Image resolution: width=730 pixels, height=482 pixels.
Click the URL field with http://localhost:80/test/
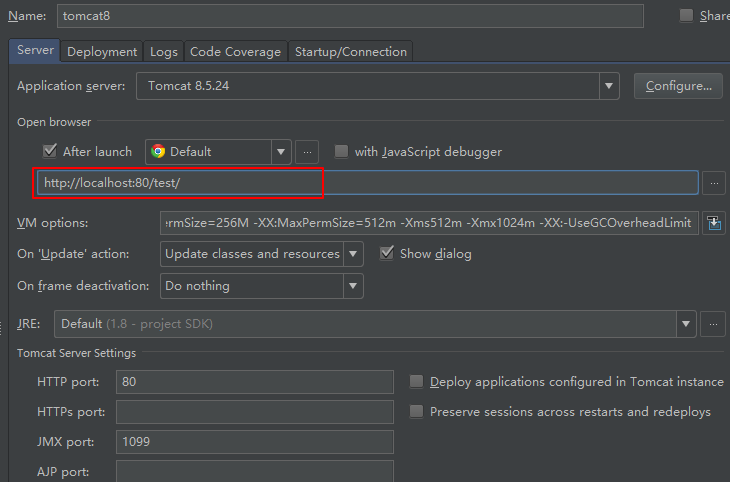pos(368,183)
